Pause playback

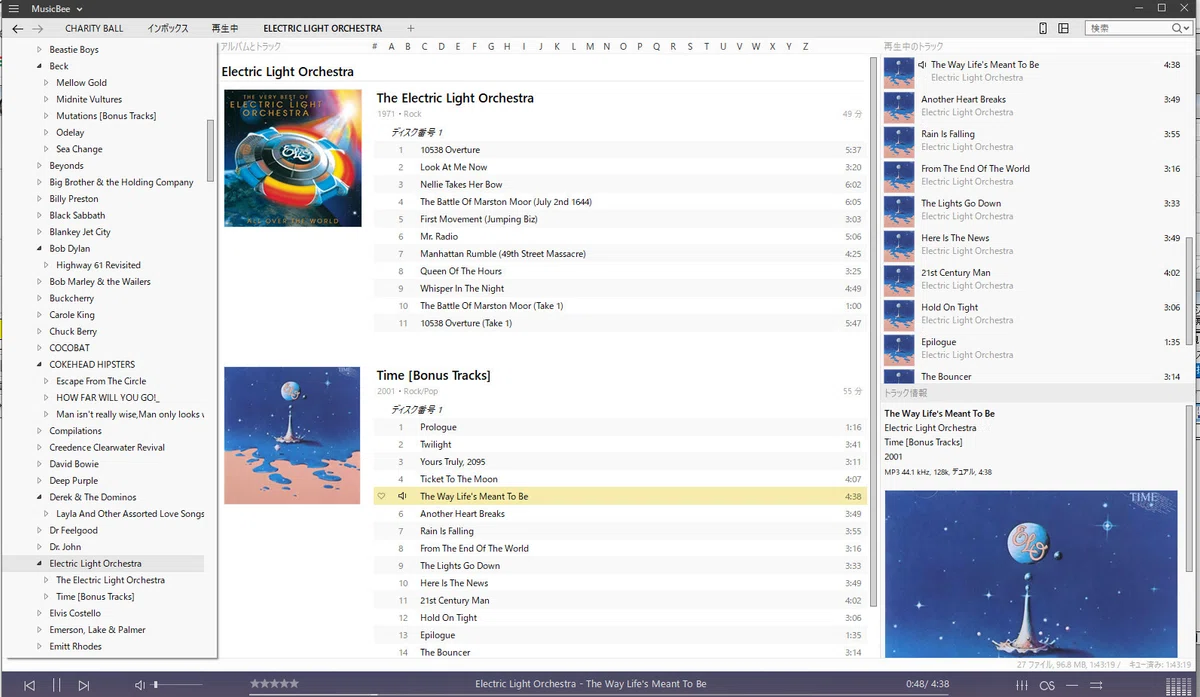[57, 685]
